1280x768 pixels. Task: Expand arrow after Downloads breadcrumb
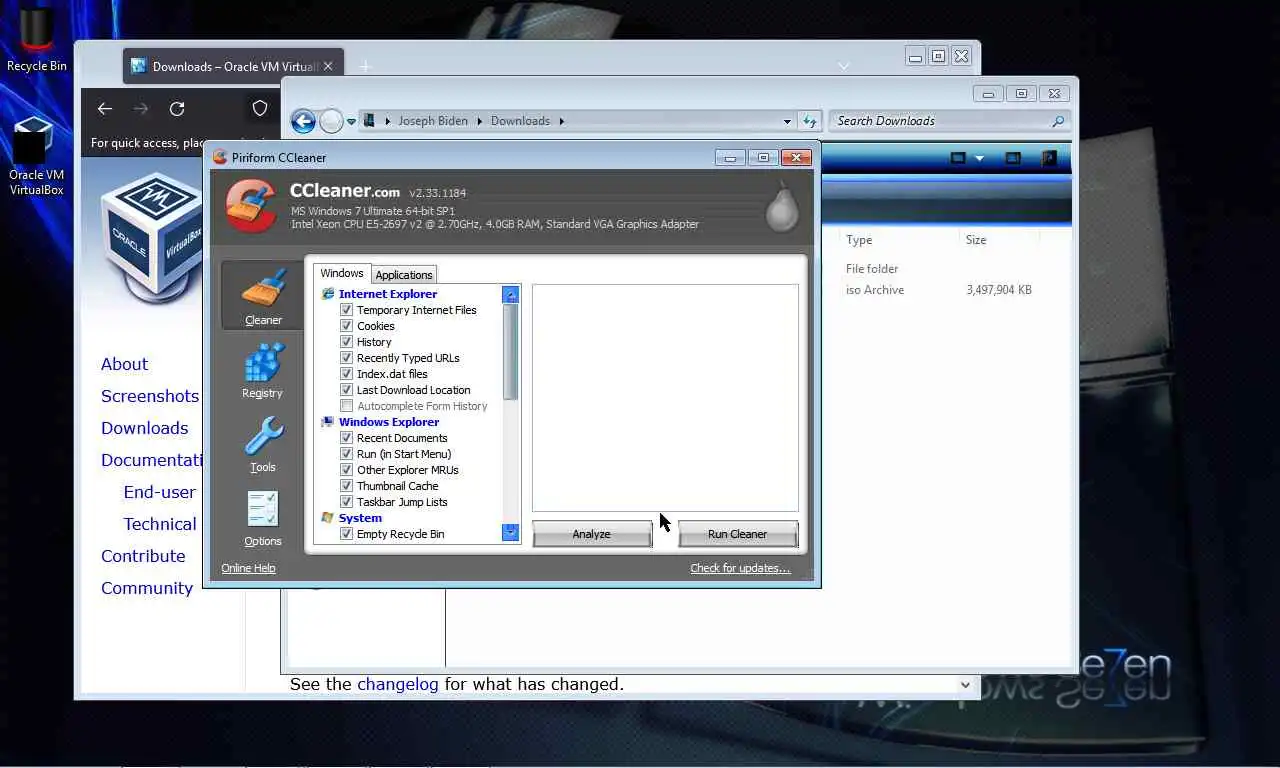pos(562,121)
